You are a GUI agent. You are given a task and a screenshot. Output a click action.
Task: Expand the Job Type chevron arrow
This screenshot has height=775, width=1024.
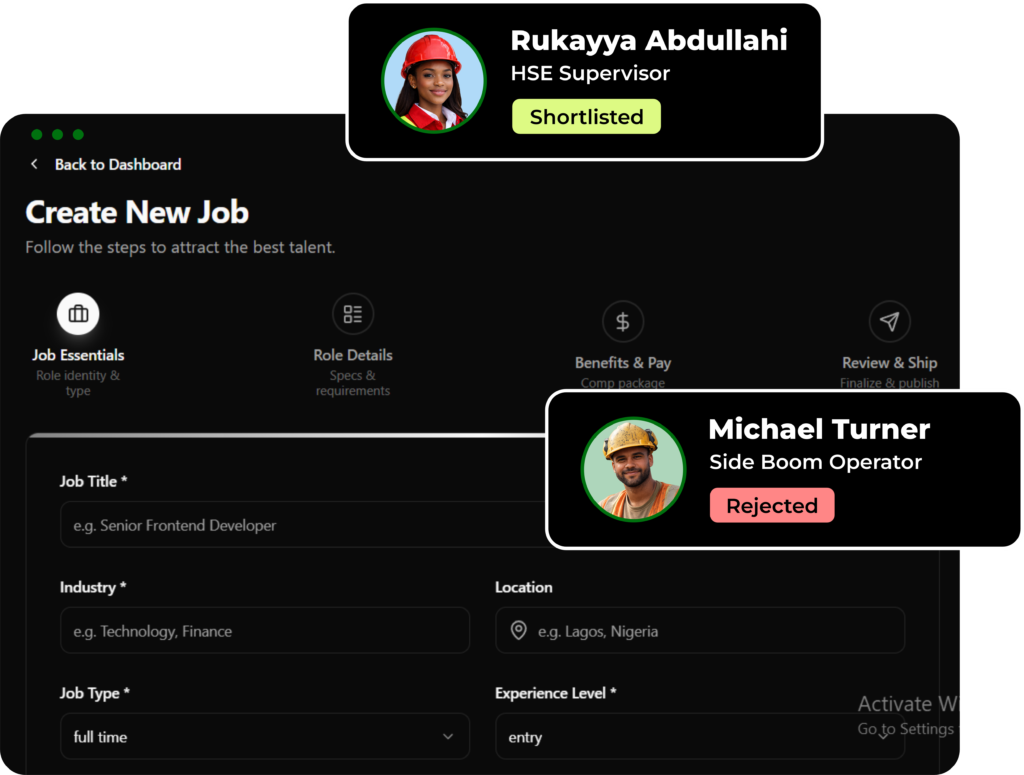tap(447, 737)
